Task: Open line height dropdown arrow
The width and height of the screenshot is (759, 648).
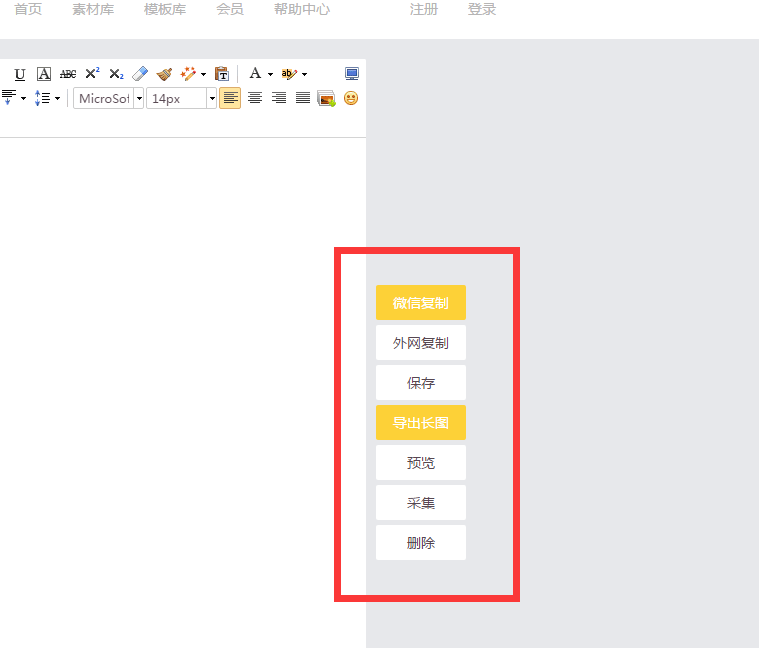Action: tap(57, 98)
